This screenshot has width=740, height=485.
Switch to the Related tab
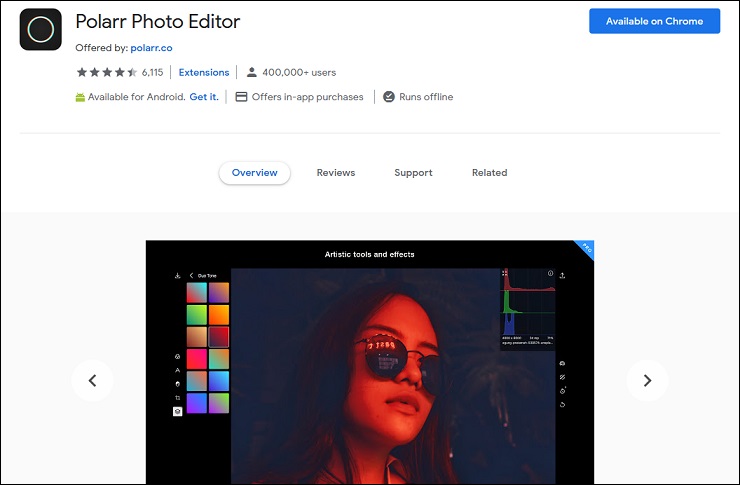point(489,173)
